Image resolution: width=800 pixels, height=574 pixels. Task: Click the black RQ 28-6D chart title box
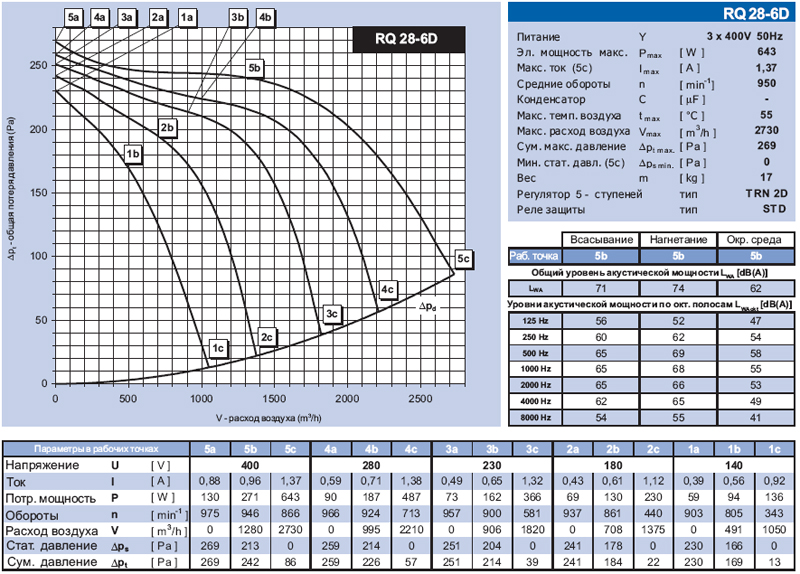(x=407, y=38)
